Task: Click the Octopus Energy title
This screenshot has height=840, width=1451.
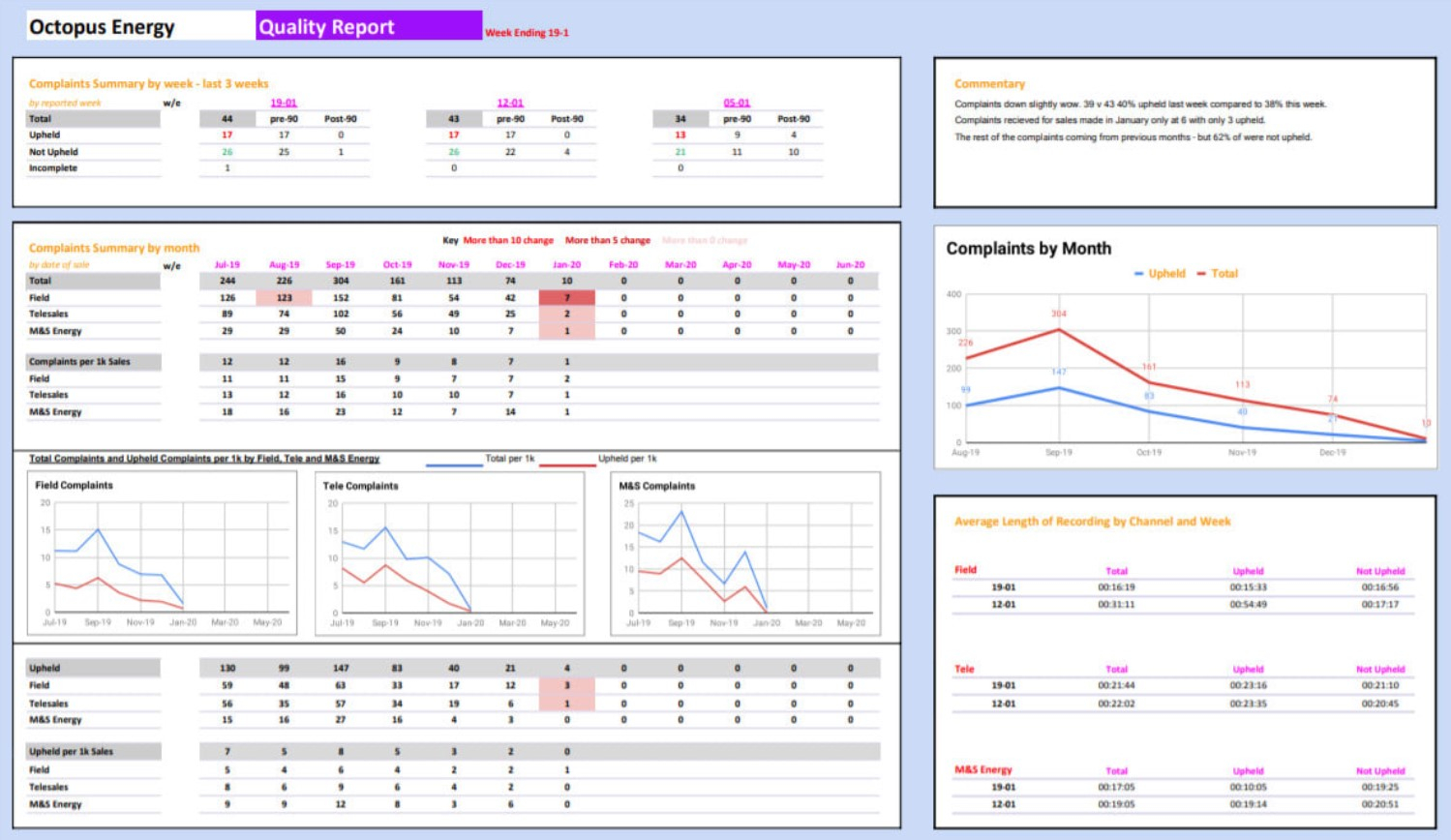Action: (103, 26)
